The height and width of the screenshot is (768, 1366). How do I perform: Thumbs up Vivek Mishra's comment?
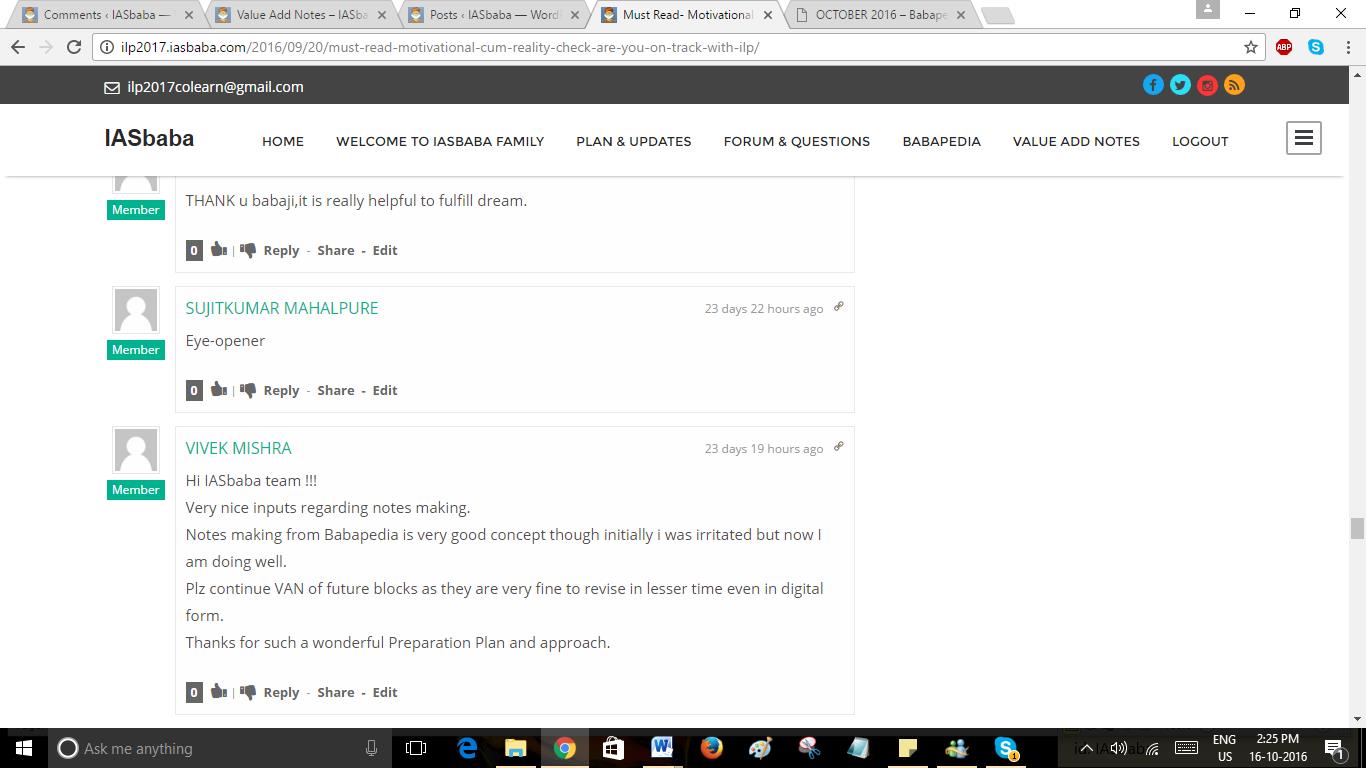pyautogui.click(x=218, y=691)
